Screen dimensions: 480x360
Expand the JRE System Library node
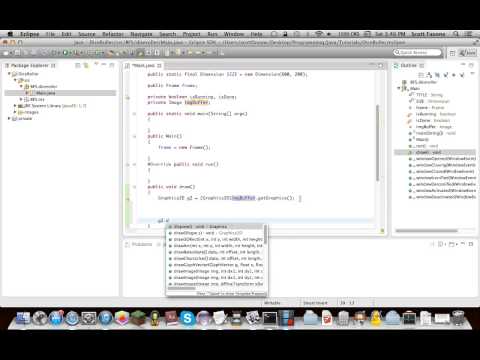click(15, 106)
